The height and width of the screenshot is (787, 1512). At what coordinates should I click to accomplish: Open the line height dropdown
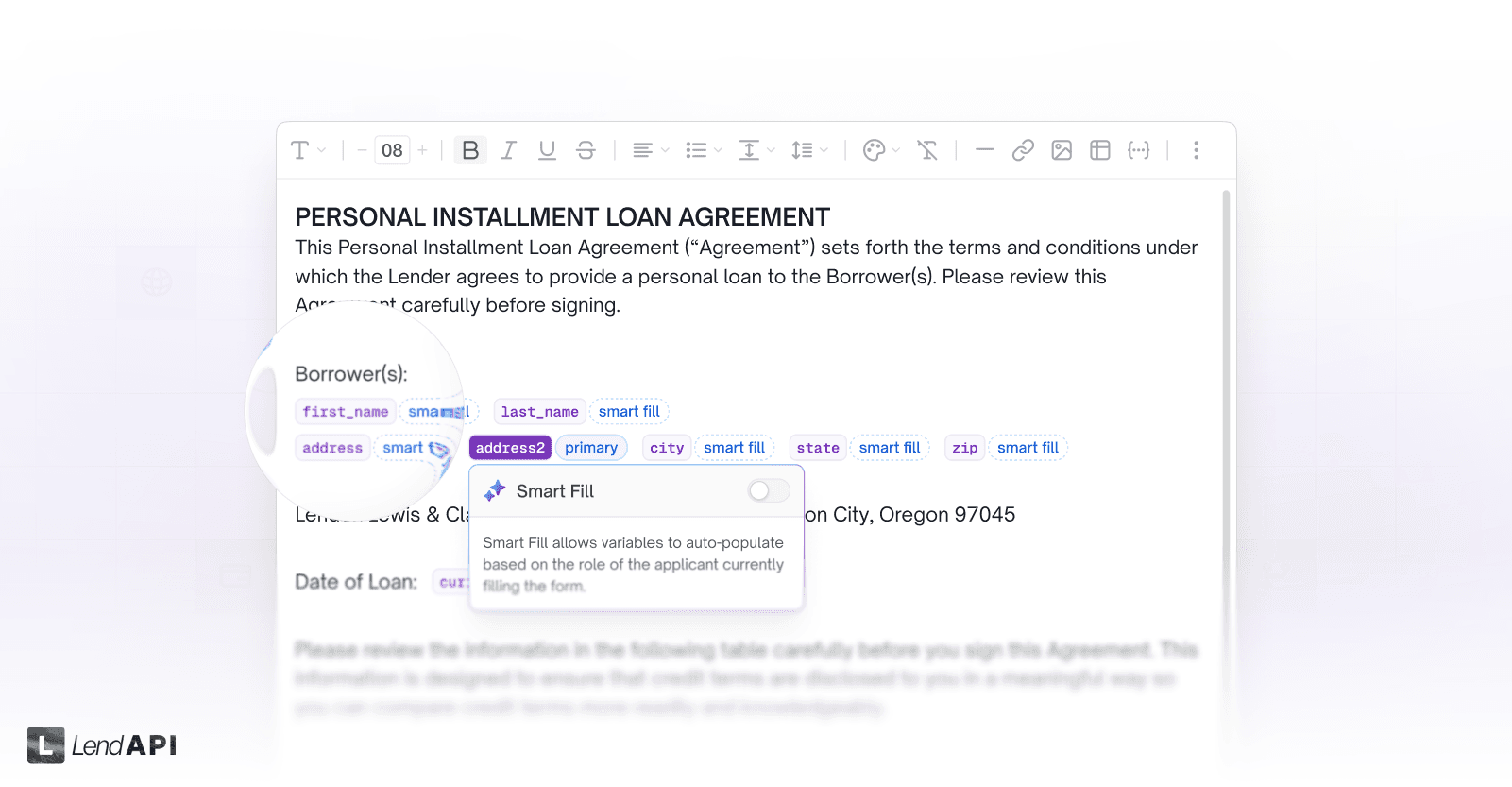tap(809, 150)
